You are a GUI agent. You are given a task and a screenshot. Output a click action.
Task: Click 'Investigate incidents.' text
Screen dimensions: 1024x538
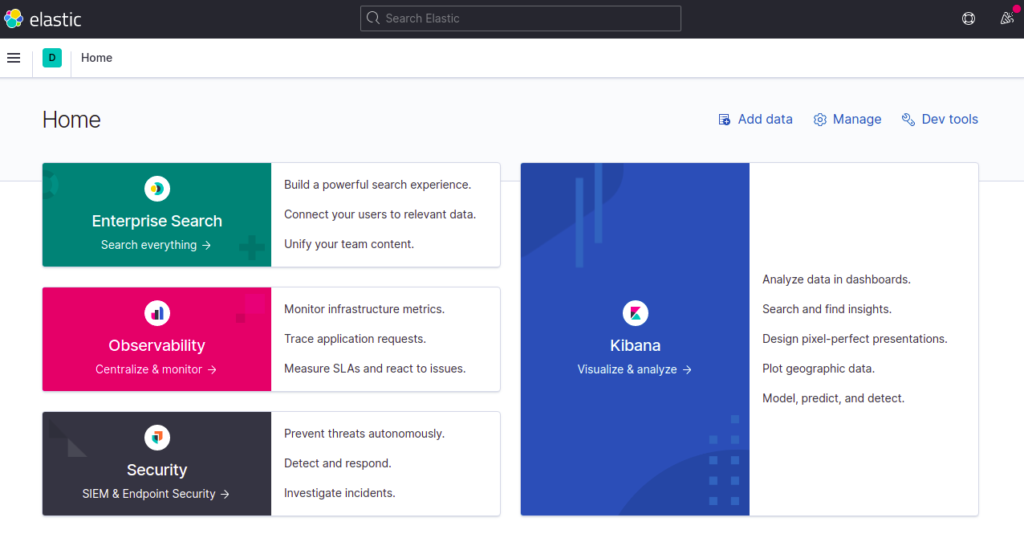(340, 493)
